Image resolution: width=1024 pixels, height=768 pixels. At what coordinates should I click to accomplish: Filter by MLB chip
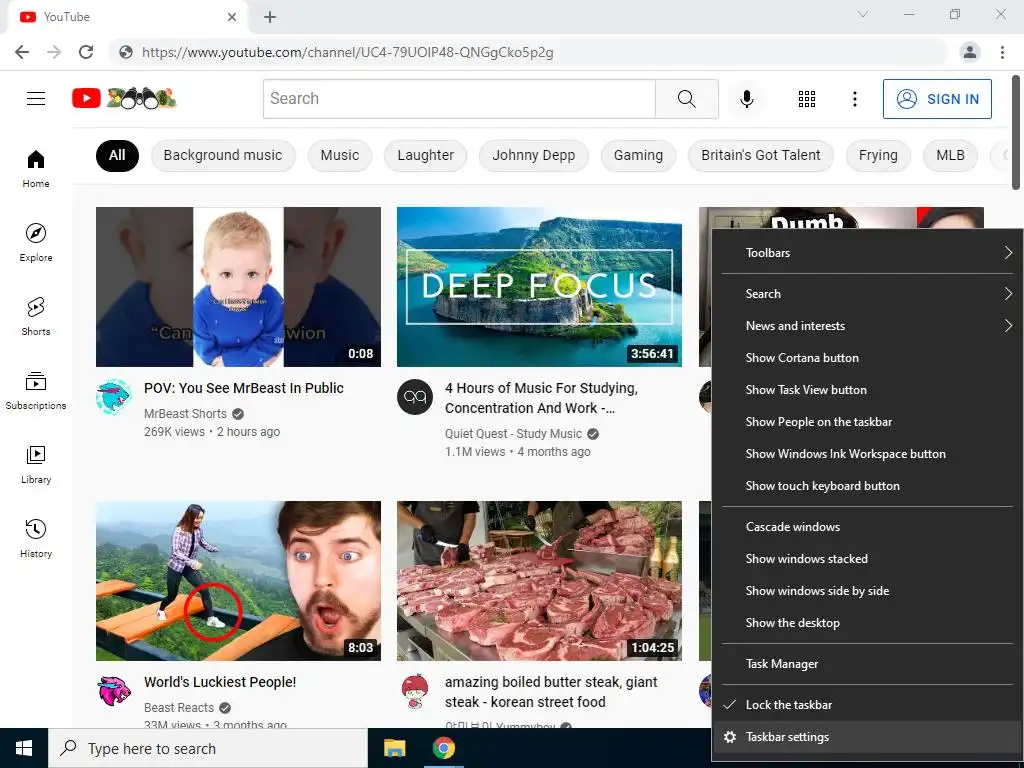(950, 155)
